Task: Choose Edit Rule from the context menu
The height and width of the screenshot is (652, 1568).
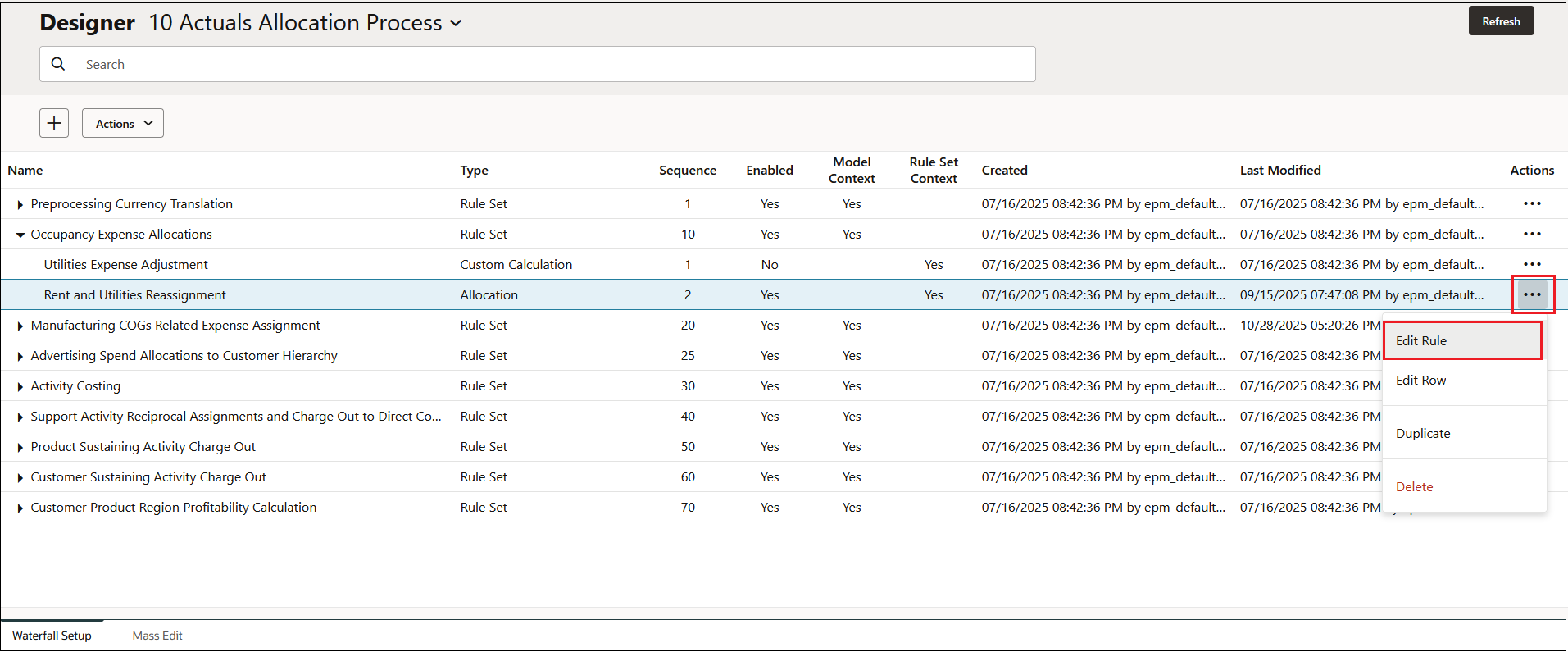Action: (1463, 340)
